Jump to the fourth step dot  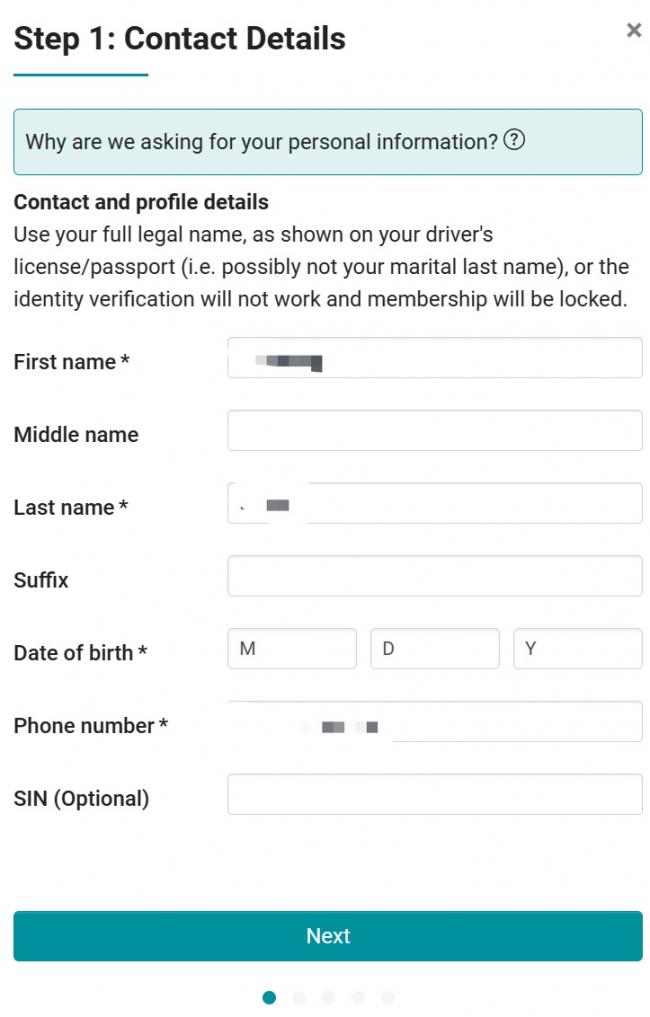tap(358, 997)
